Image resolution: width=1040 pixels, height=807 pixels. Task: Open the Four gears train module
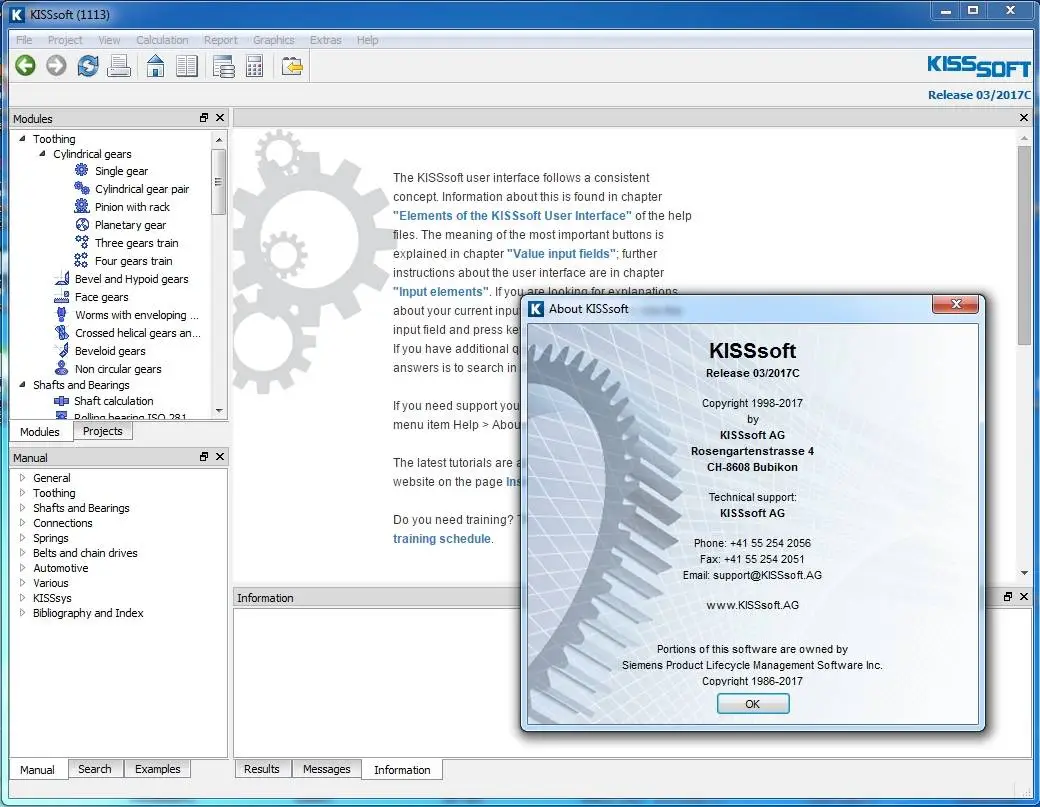pos(133,261)
